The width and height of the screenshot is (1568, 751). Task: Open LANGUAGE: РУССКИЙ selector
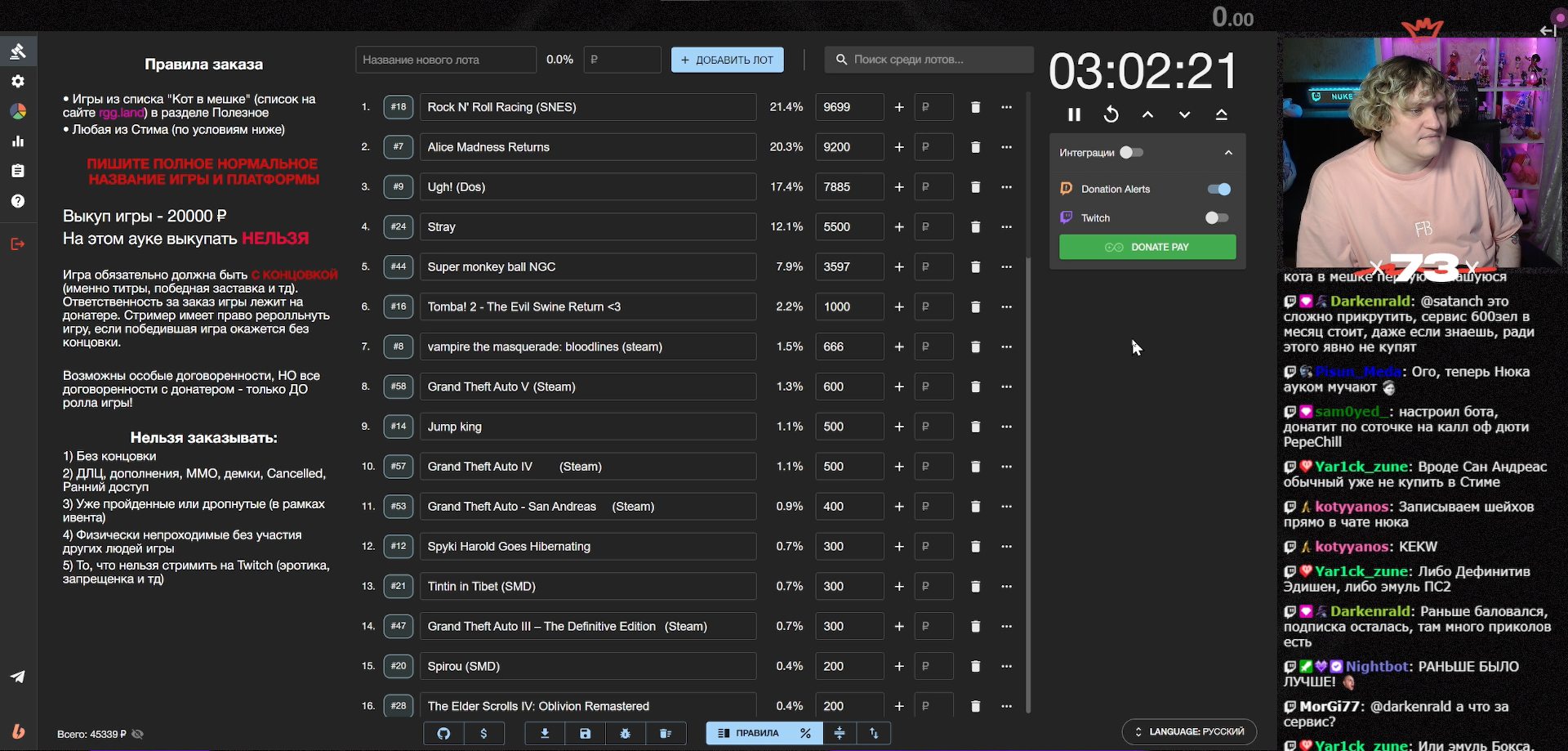(1189, 732)
